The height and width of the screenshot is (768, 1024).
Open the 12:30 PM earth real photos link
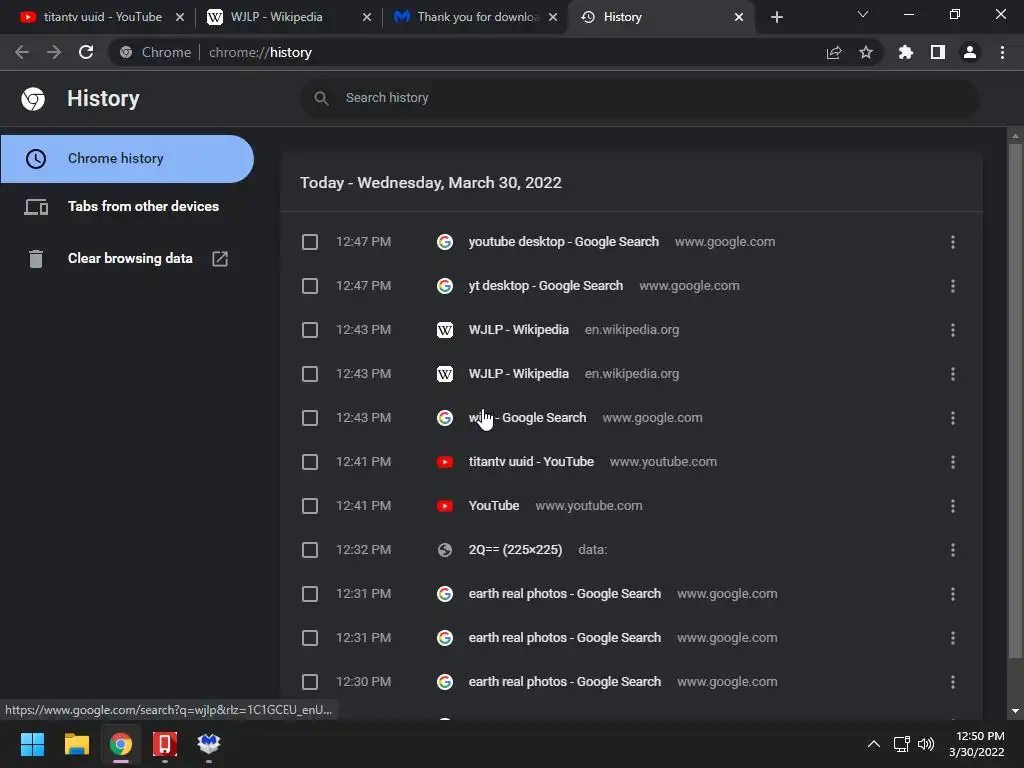[564, 682]
